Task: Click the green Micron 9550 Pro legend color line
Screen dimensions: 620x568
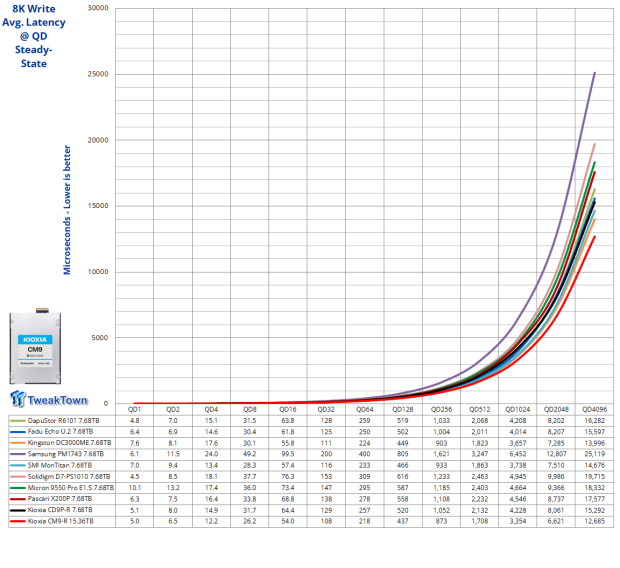Action: pos(17,488)
